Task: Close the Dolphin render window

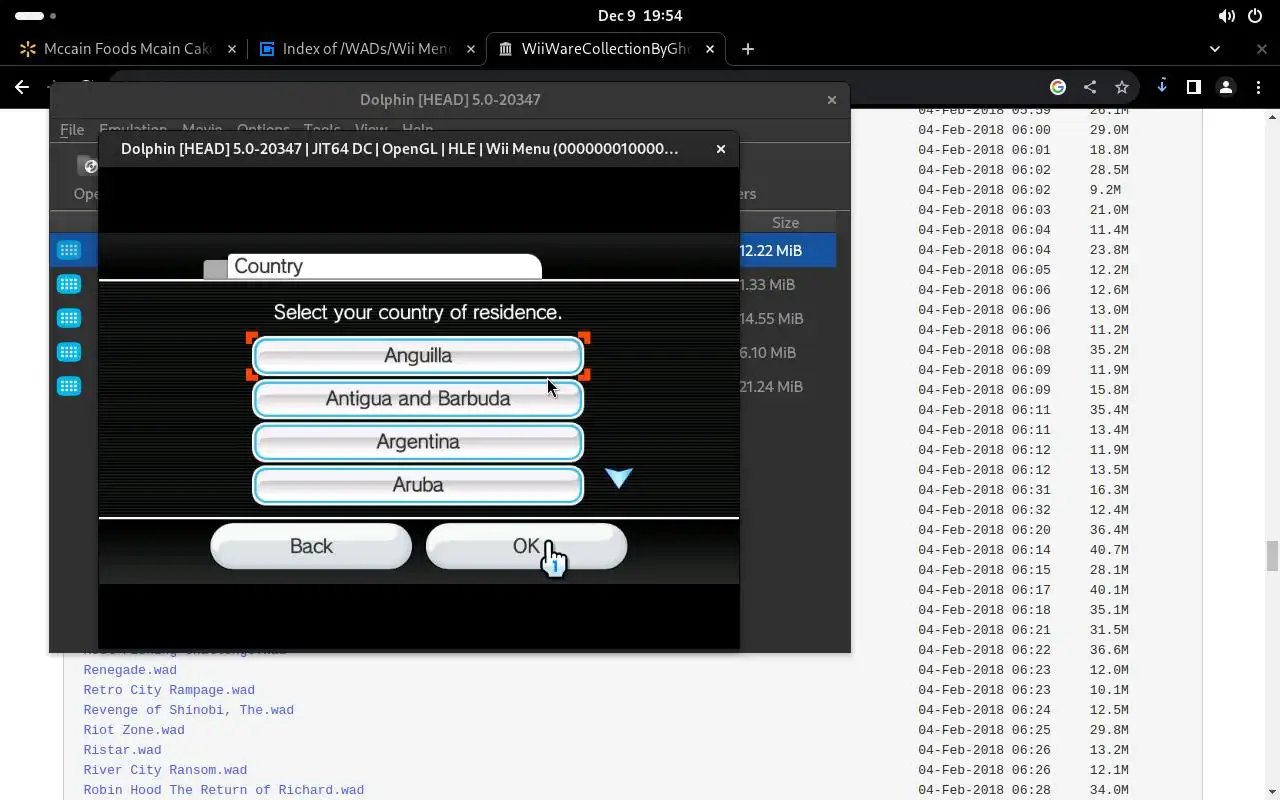Action: [720, 149]
